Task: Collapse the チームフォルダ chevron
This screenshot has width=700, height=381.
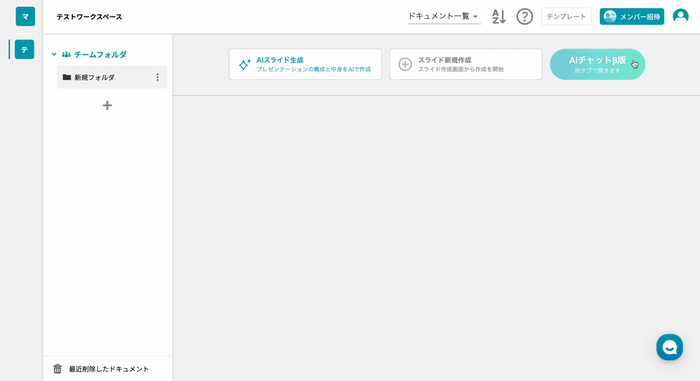Action: [x=54, y=54]
